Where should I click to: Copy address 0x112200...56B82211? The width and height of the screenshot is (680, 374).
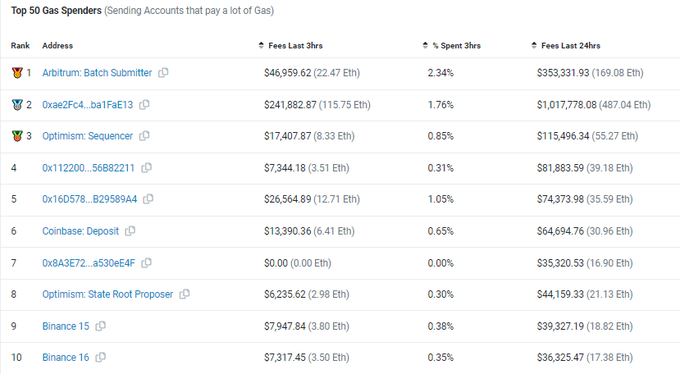pyautogui.click(x=146, y=167)
